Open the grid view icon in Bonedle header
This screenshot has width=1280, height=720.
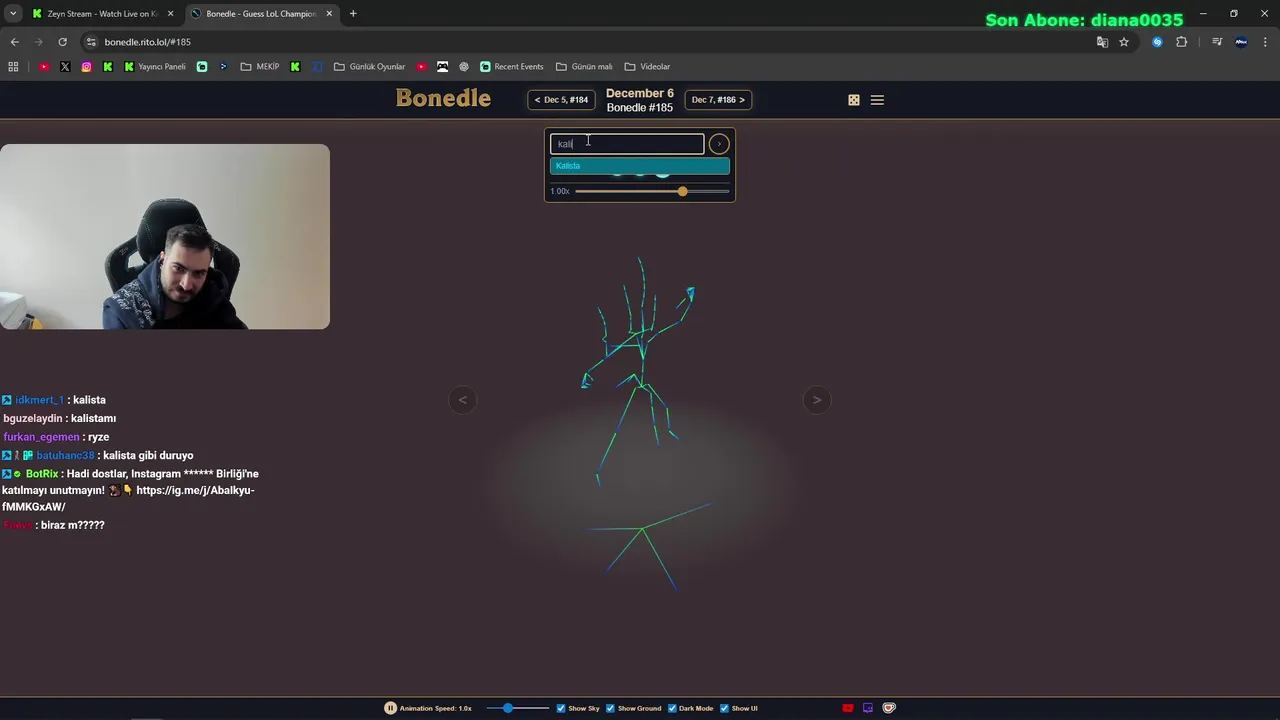pos(854,100)
